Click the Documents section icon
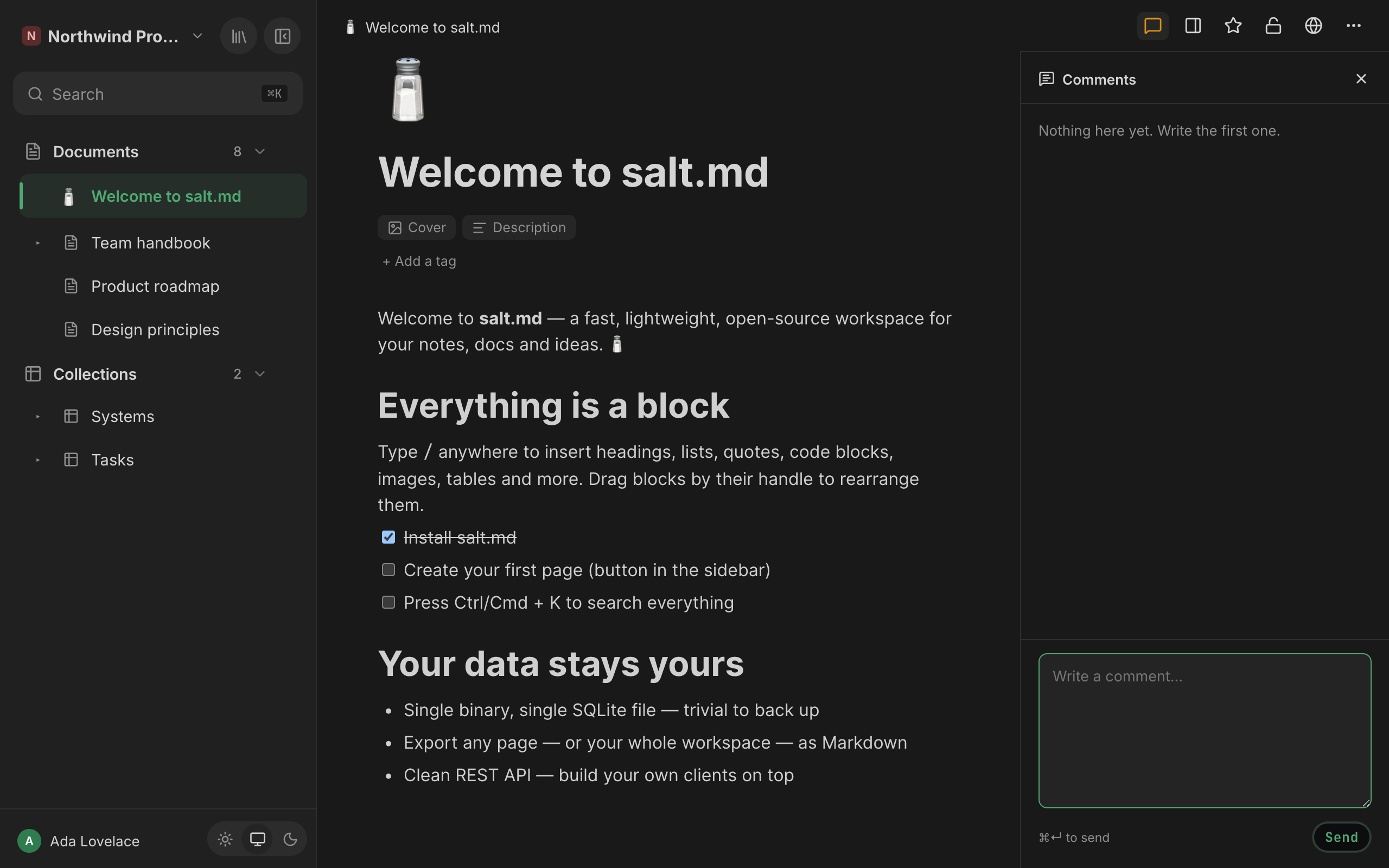 tap(33, 151)
